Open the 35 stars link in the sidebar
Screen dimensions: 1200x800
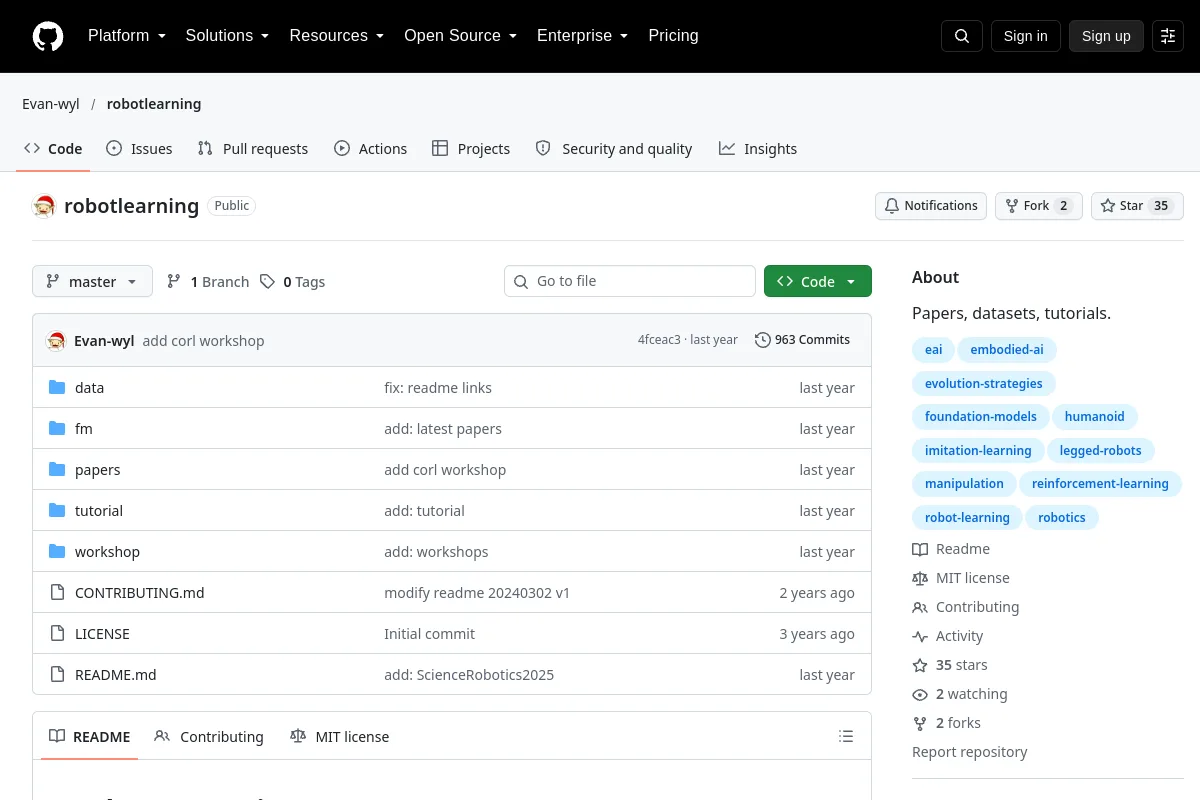[x=950, y=665]
